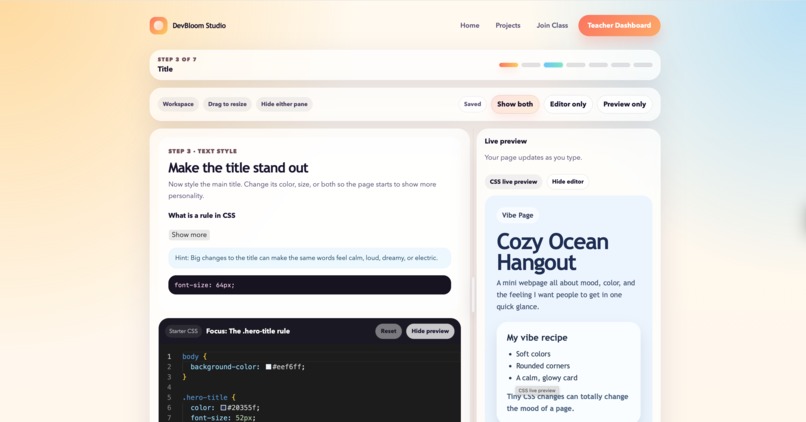The height and width of the screenshot is (422, 806).
Task: Select the first orange progress step
Action: click(x=508, y=65)
